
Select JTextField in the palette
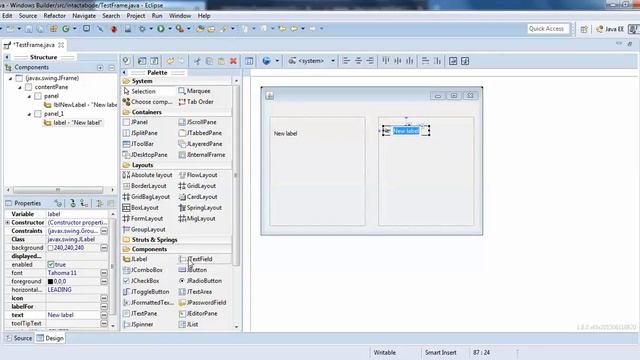tap(196, 259)
